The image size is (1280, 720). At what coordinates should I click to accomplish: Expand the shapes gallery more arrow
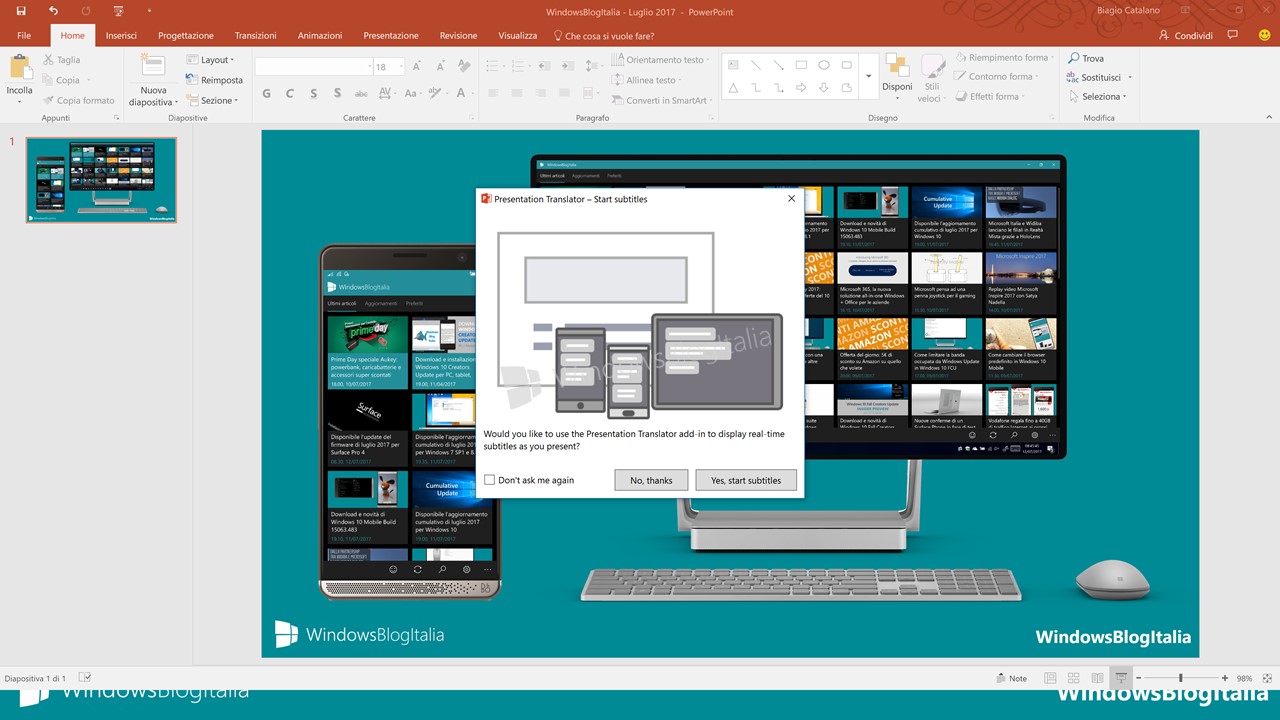[x=868, y=77]
